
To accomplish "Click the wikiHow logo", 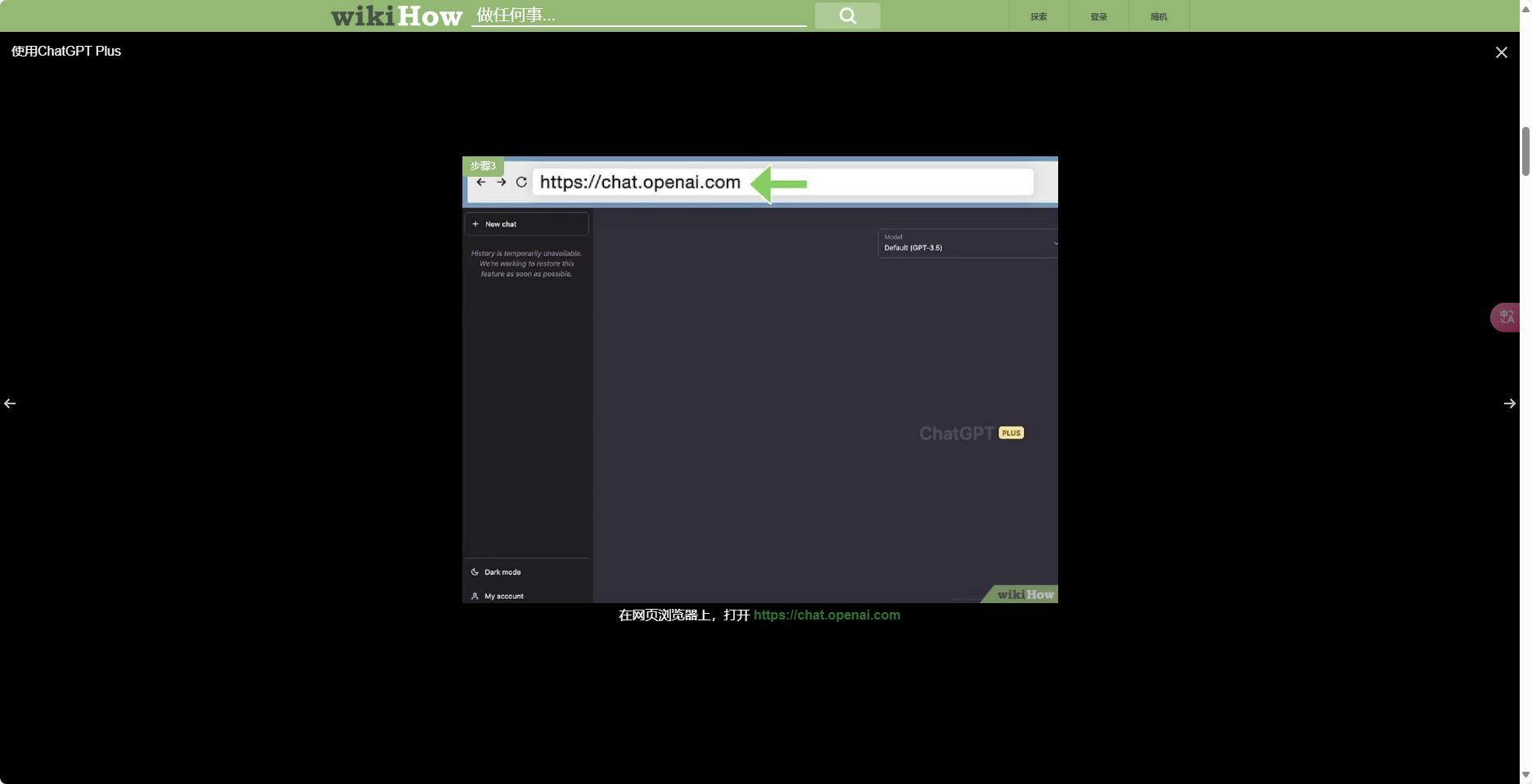I will click(x=396, y=15).
